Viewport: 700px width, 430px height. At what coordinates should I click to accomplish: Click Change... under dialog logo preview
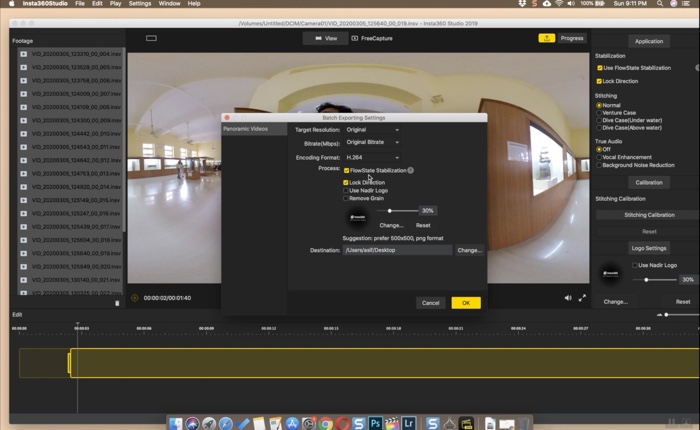click(391, 225)
